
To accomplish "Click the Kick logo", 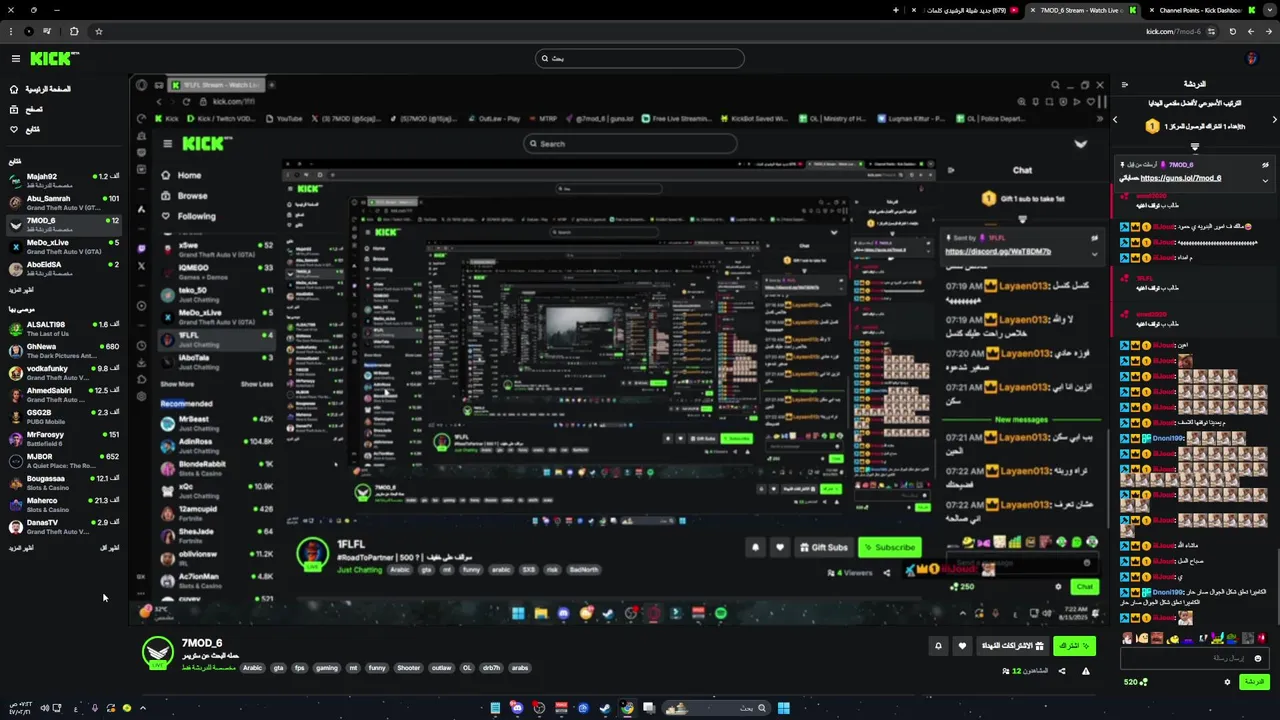I will pos(55,59).
